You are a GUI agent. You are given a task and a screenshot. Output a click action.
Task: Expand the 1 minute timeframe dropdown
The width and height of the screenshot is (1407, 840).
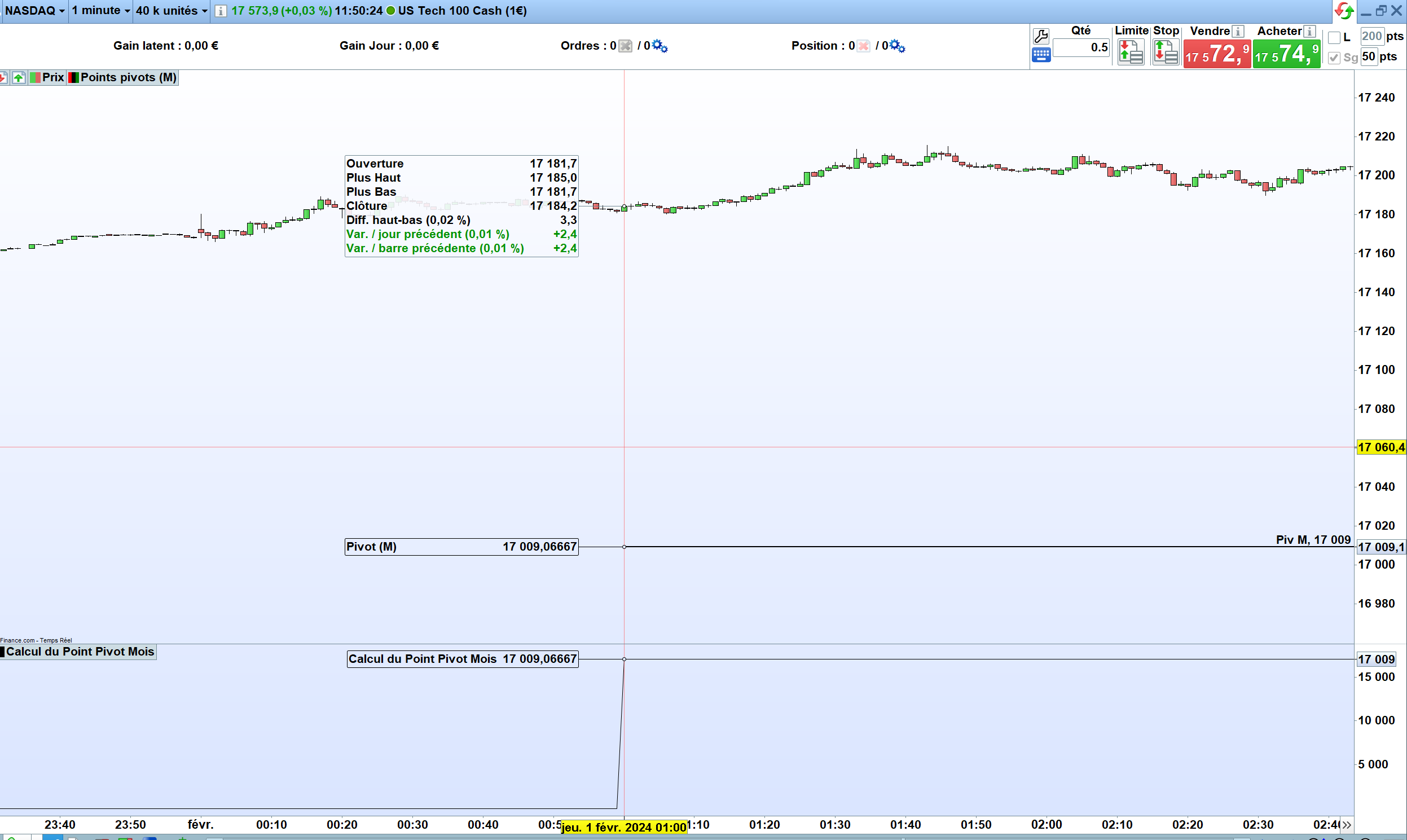coord(101,11)
